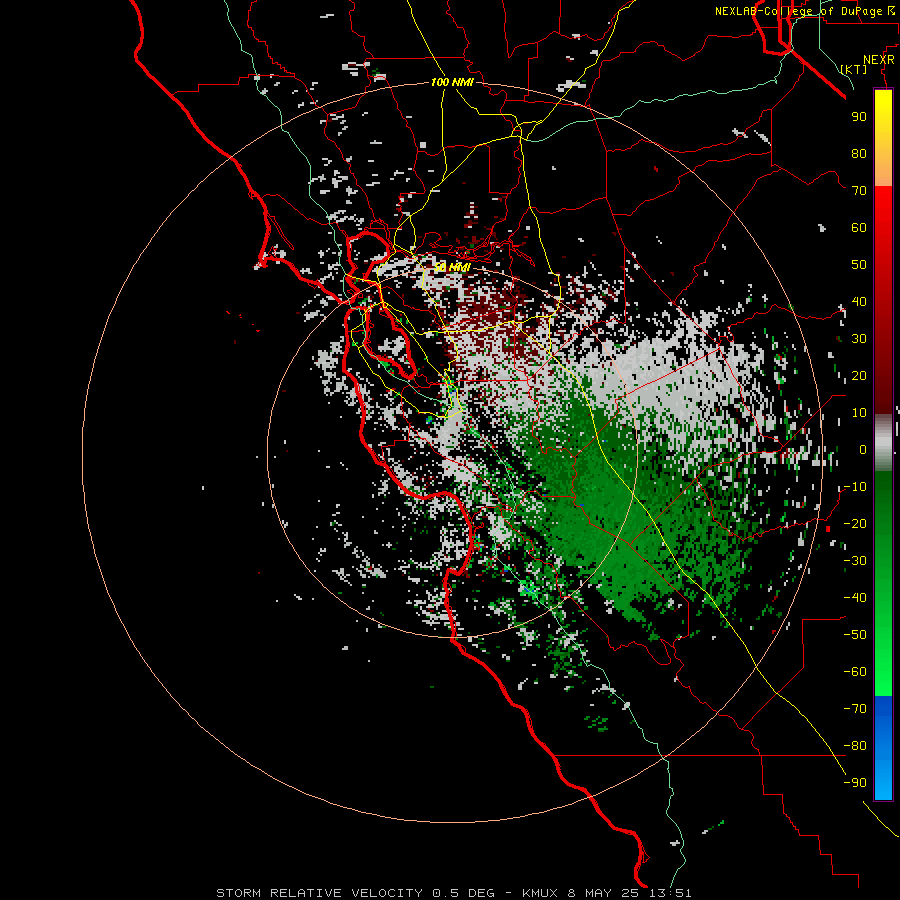The height and width of the screenshot is (900, 900).
Task: Click the "NEXR" label above the scale
Action: (x=879, y=60)
